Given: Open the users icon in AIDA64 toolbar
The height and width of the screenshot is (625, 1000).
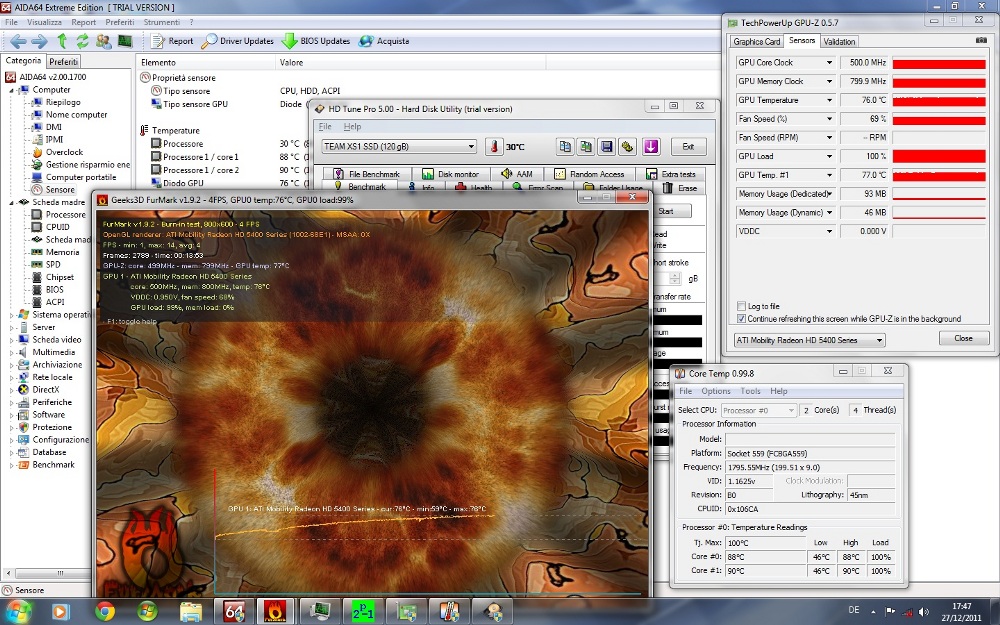Looking at the screenshot, I should 103,41.
